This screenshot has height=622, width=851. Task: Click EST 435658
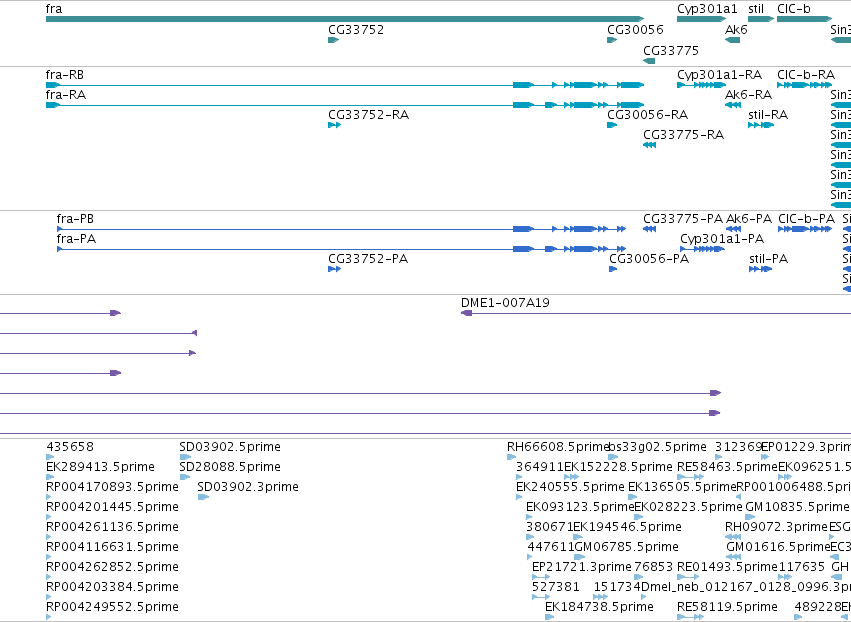[50, 457]
